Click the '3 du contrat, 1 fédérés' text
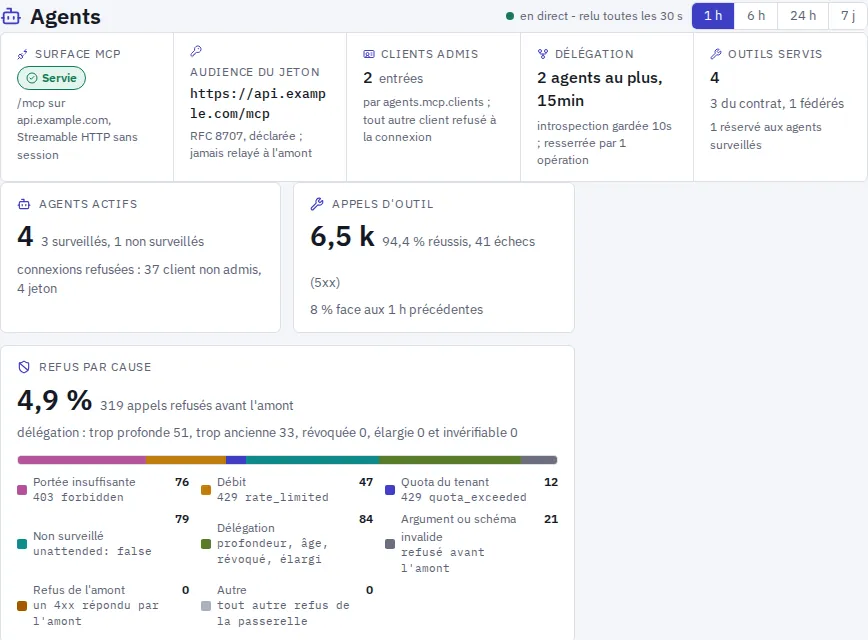The width and height of the screenshot is (868, 640). click(777, 104)
